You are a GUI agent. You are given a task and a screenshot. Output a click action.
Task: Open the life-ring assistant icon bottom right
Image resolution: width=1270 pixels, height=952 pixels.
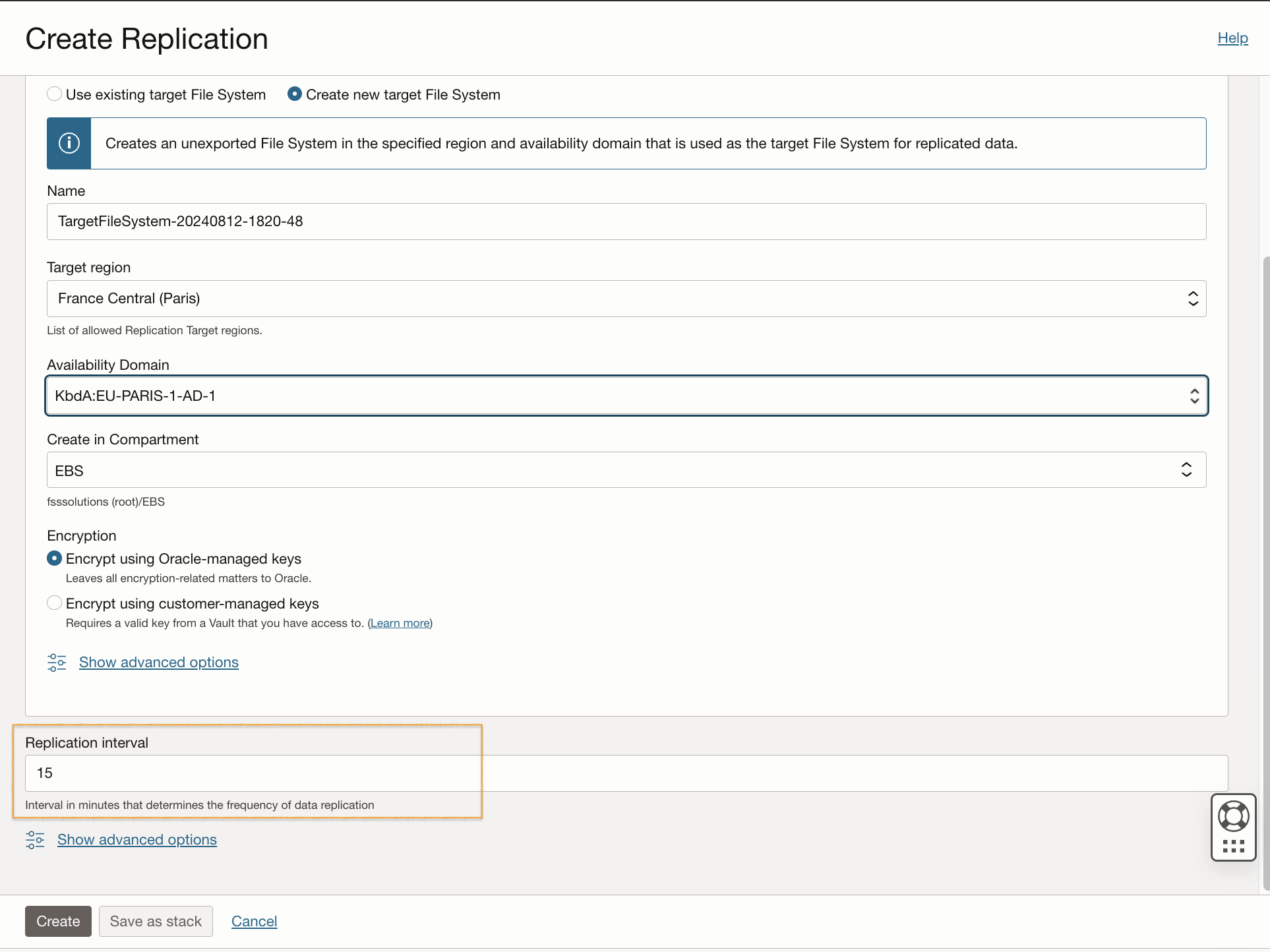tap(1233, 816)
